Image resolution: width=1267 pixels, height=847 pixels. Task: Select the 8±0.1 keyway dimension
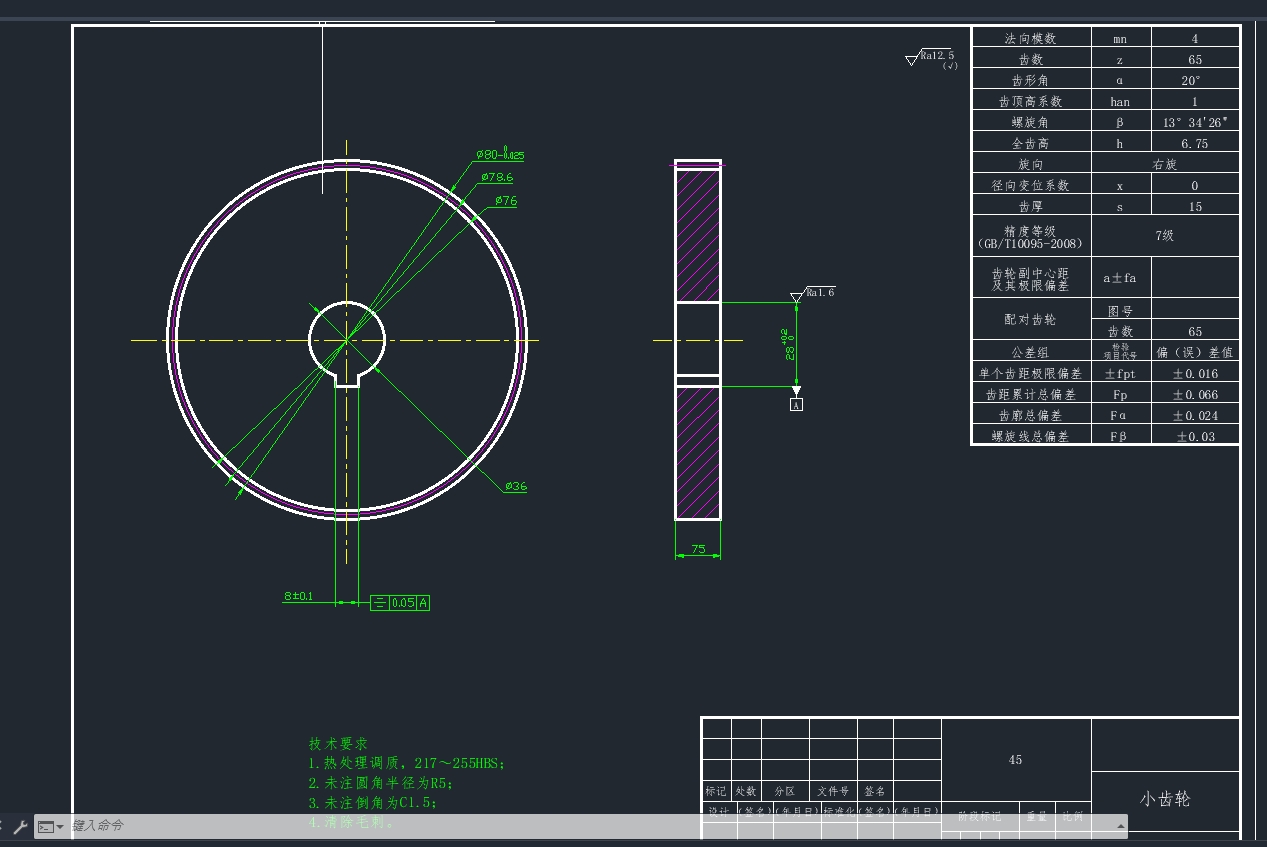tap(298, 596)
